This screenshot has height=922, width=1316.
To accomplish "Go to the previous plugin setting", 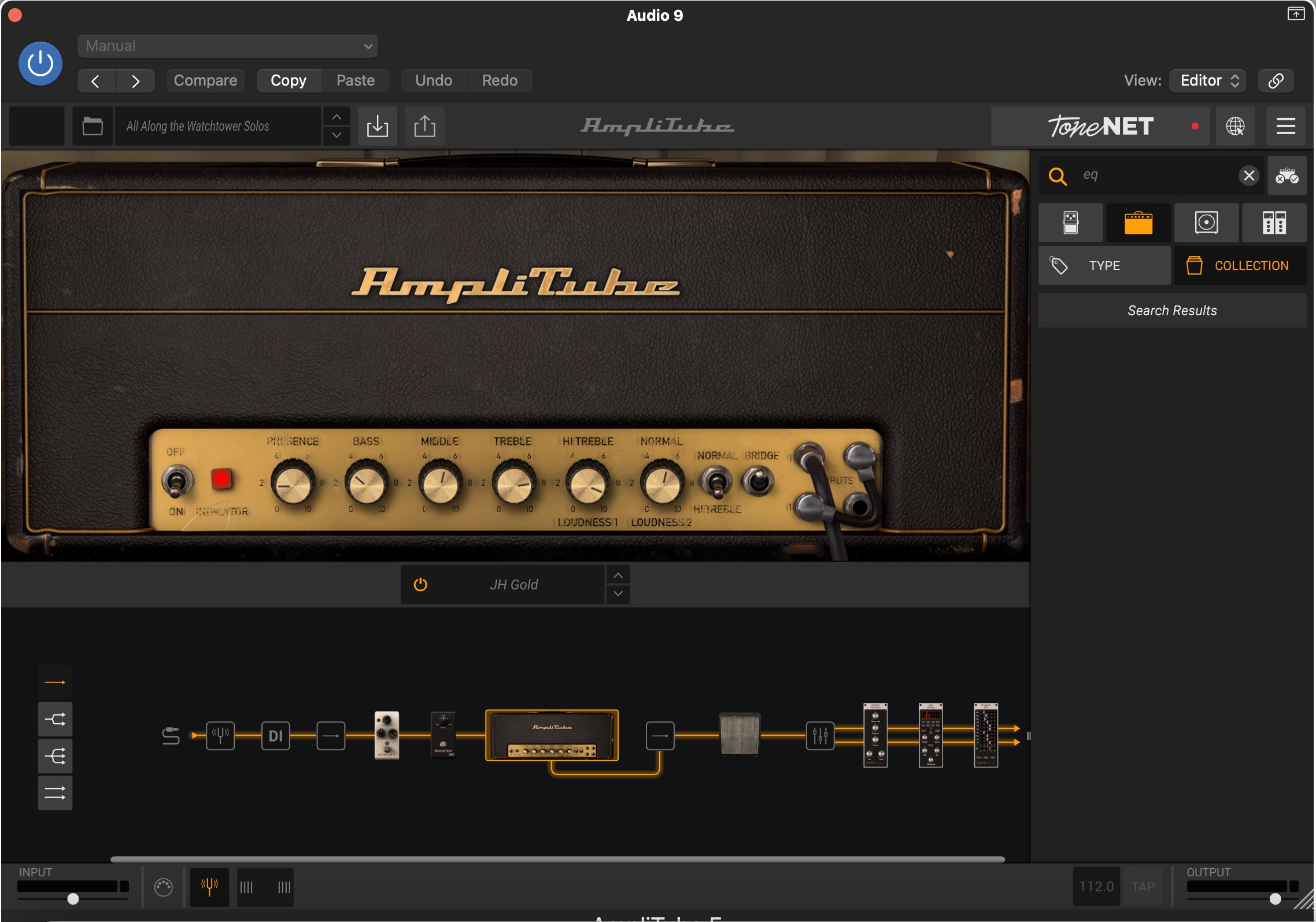I will point(97,81).
